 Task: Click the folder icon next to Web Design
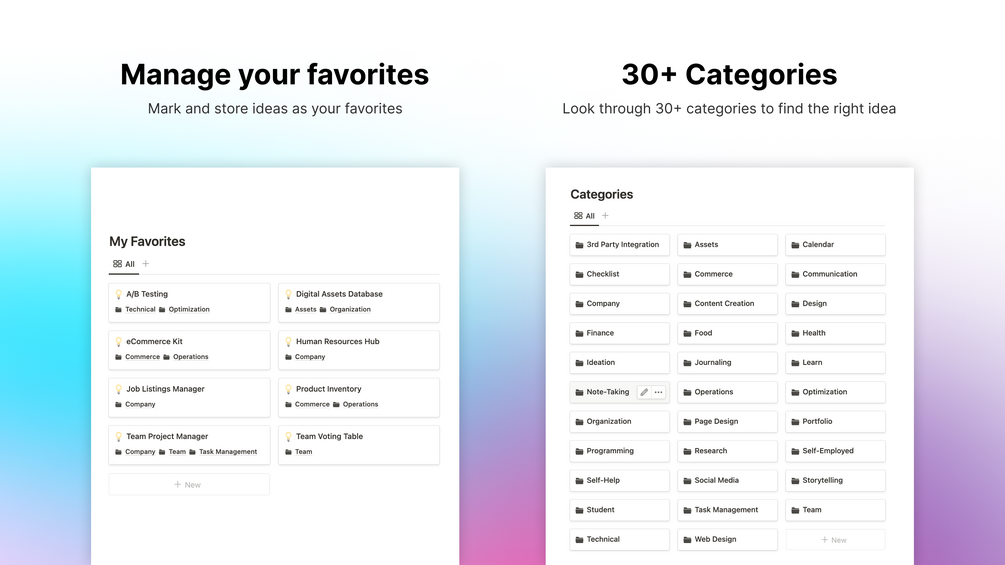tap(687, 540)
